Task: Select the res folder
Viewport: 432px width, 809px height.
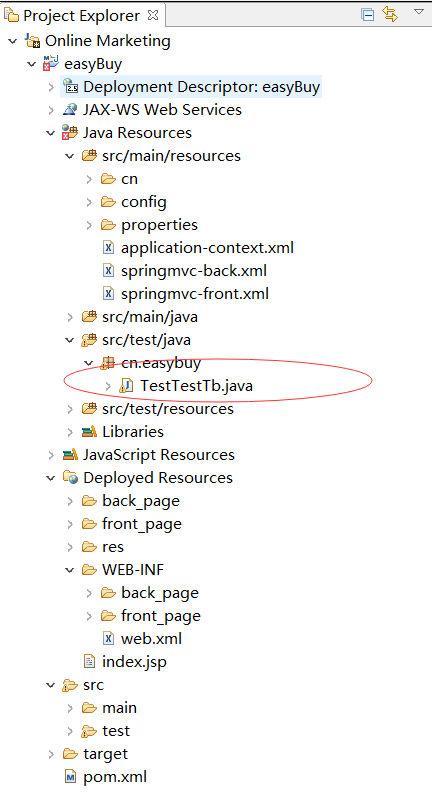Action: [113, 547]
